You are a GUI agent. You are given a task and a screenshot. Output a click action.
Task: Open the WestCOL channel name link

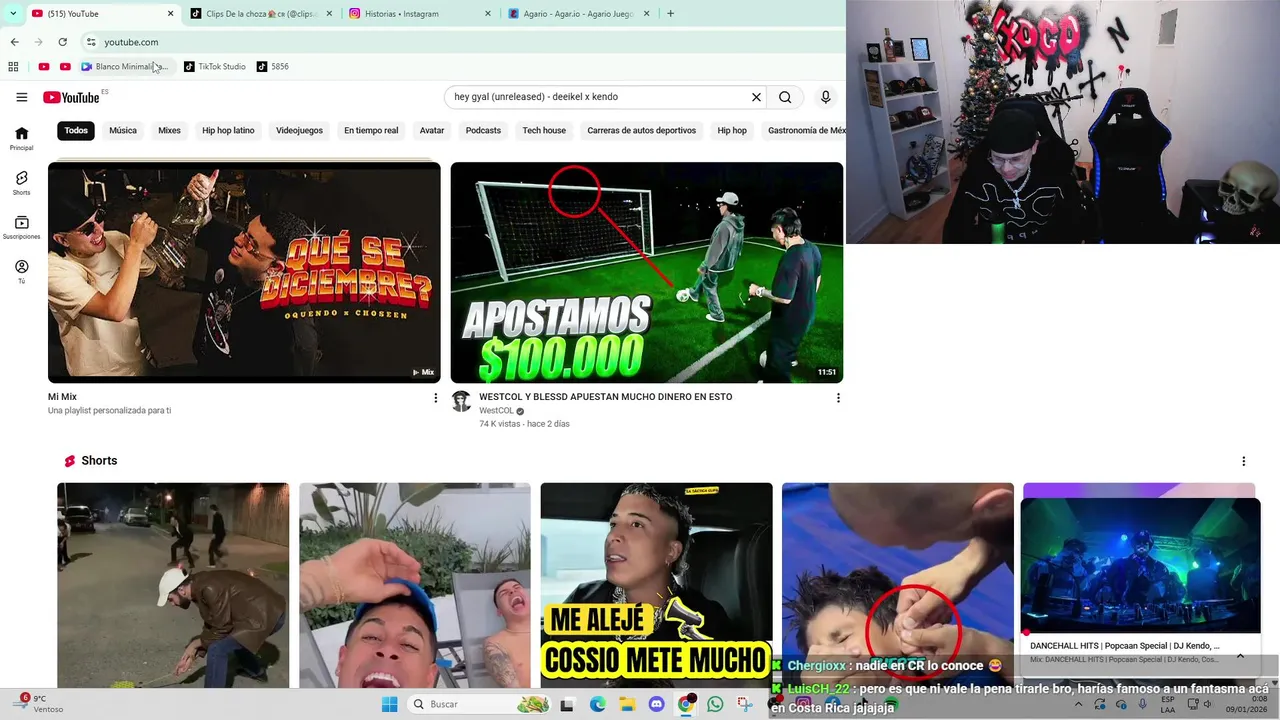496,411
